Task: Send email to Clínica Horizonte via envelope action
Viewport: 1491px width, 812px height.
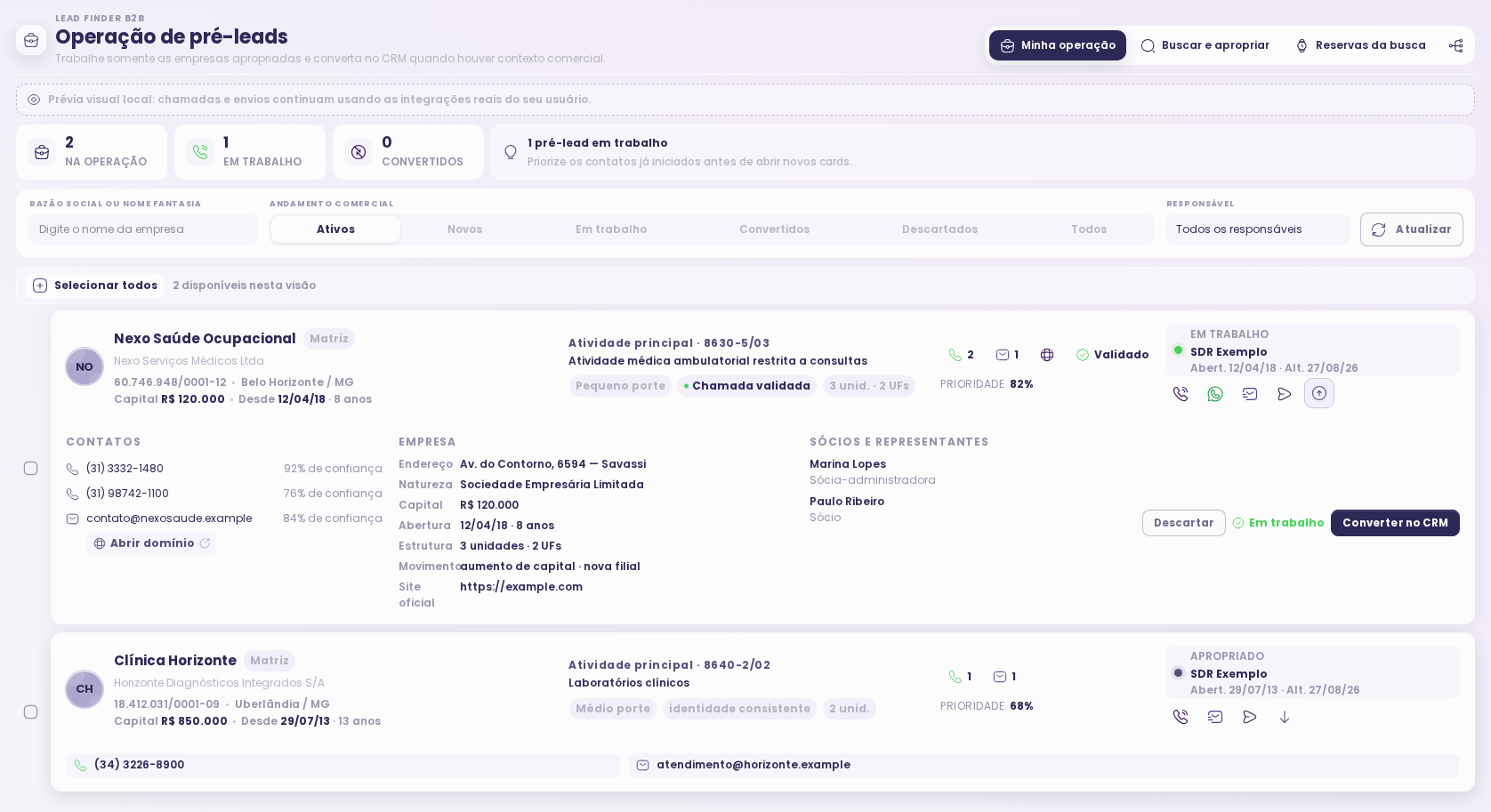Action: (1215, 717)
